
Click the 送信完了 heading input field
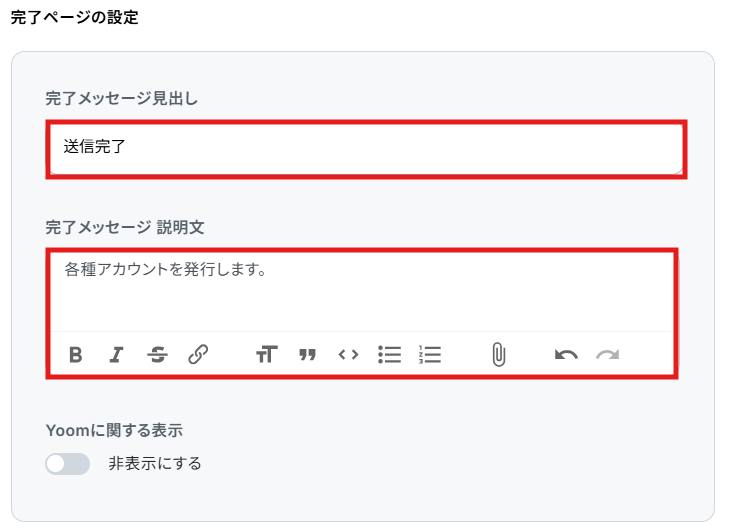pos(366,149)
